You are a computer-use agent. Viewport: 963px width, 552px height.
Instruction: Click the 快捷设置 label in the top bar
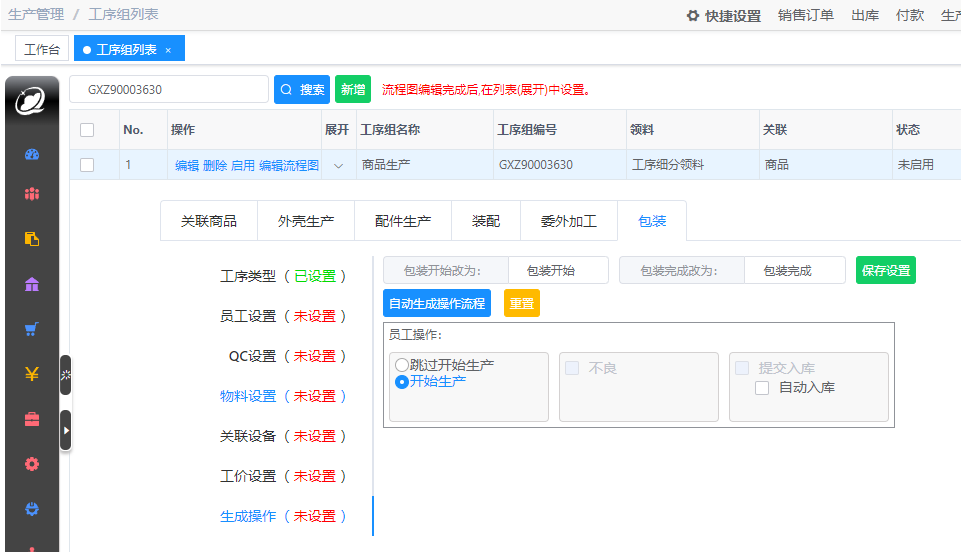[x=733, y=16]
